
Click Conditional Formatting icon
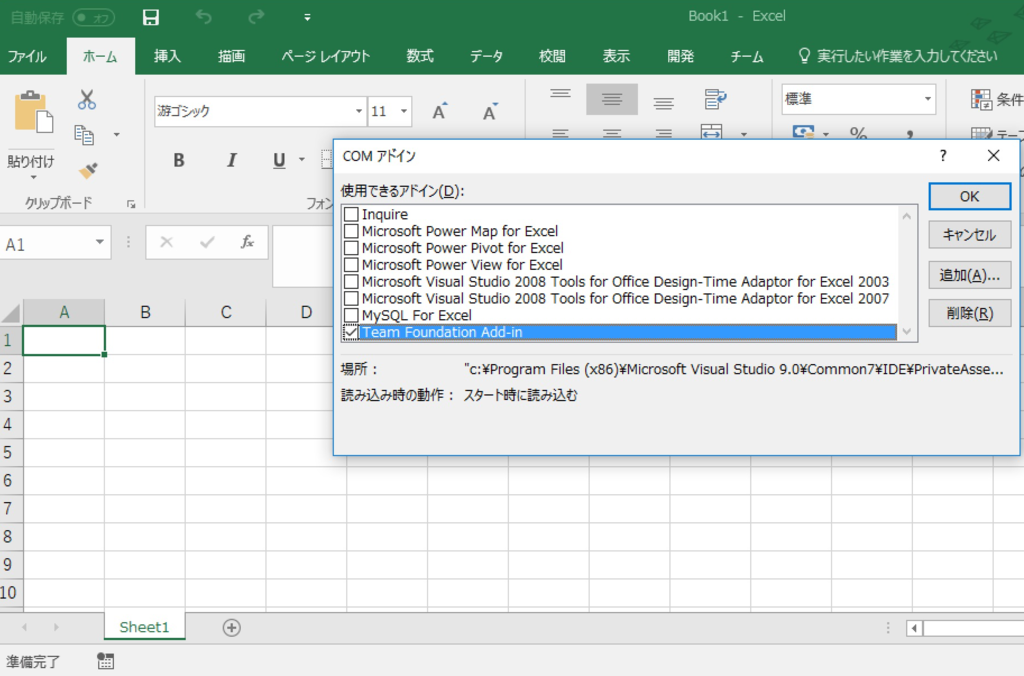(x=982, y=99)
